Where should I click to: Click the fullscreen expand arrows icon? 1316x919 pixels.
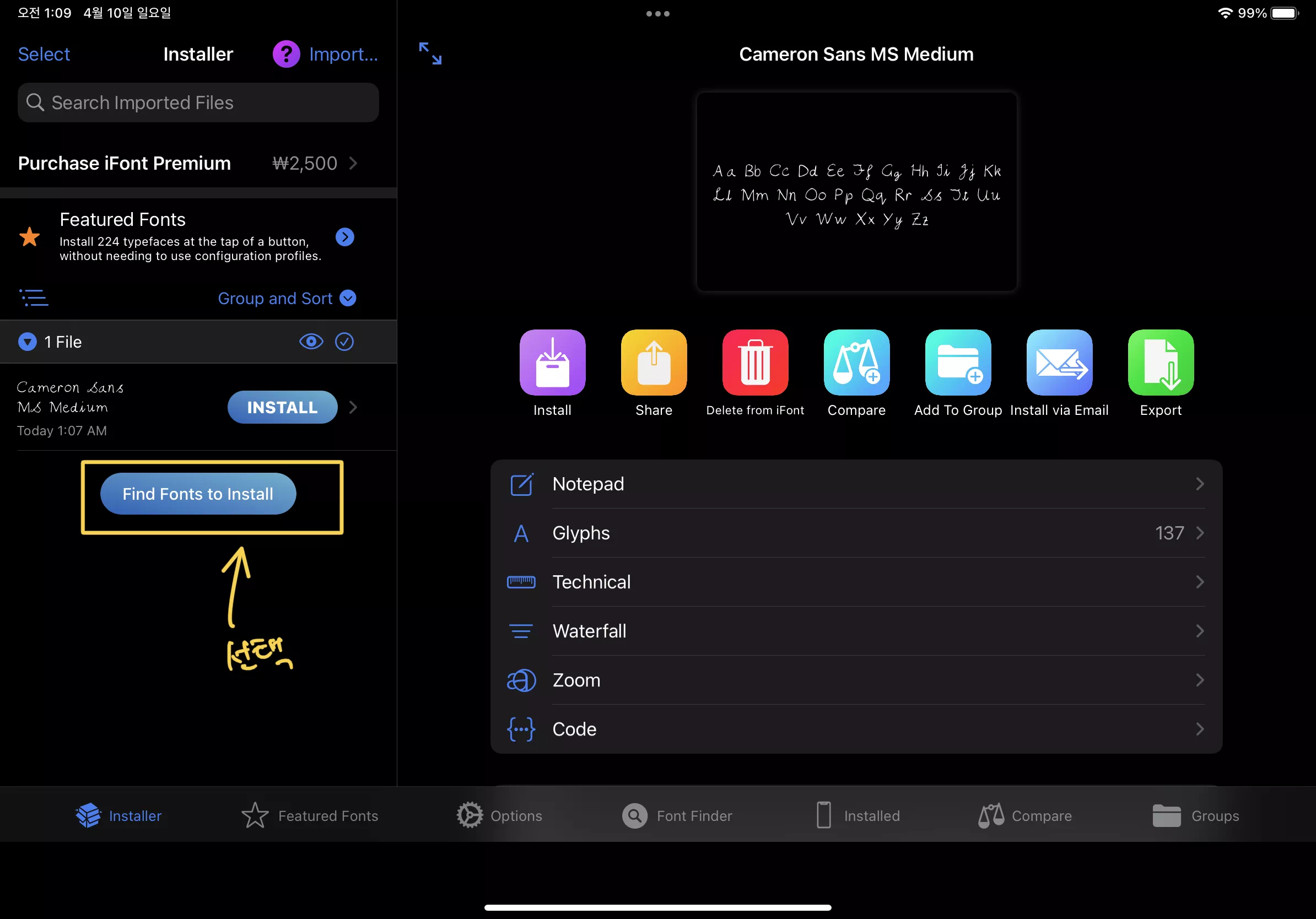pyautogui.click(x=430, y=53)
